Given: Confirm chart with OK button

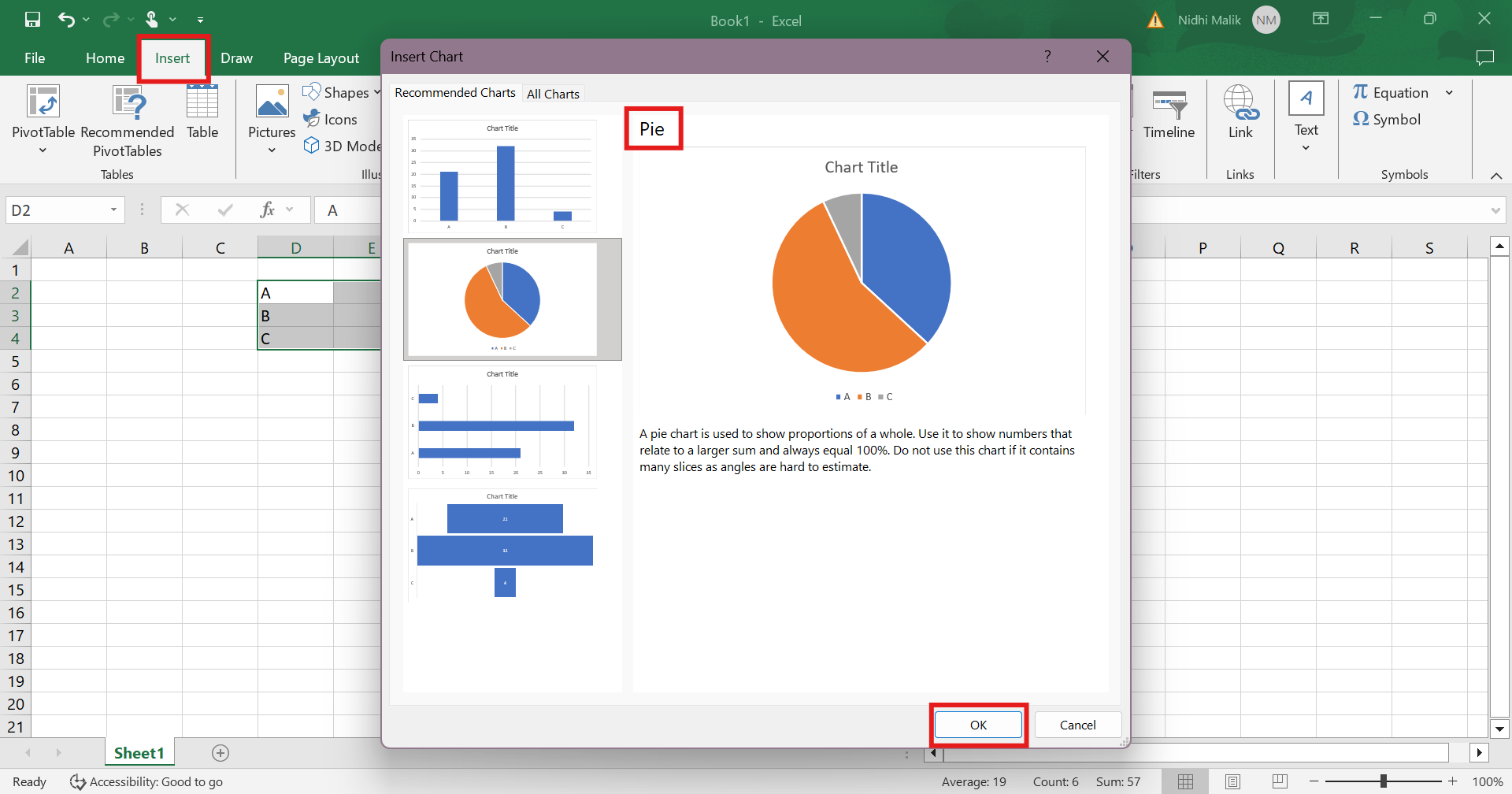Looking at the screenshot, I should click(x=978, y=725).
